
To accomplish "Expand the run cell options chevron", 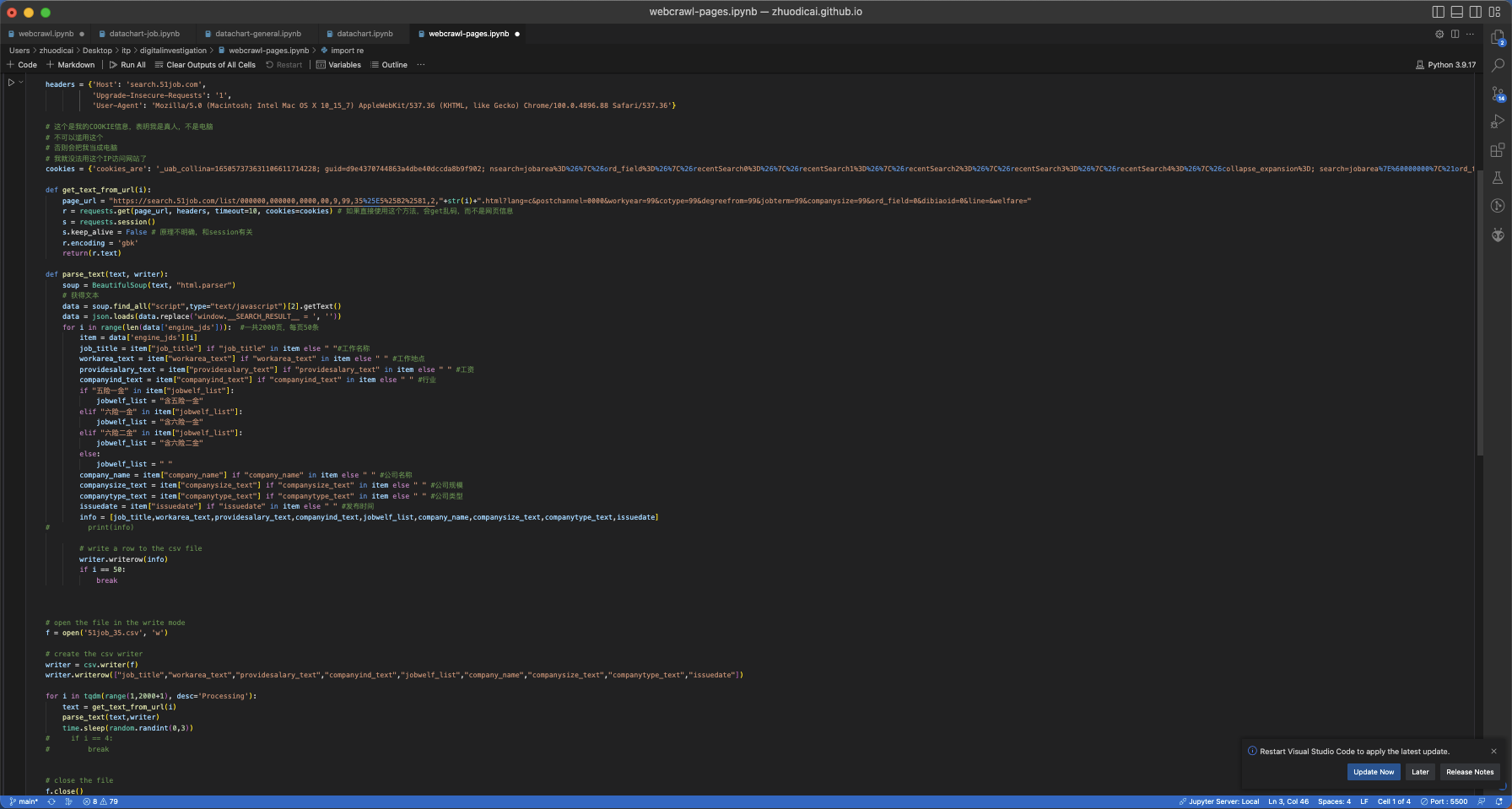I will click(x=21, y=83).
